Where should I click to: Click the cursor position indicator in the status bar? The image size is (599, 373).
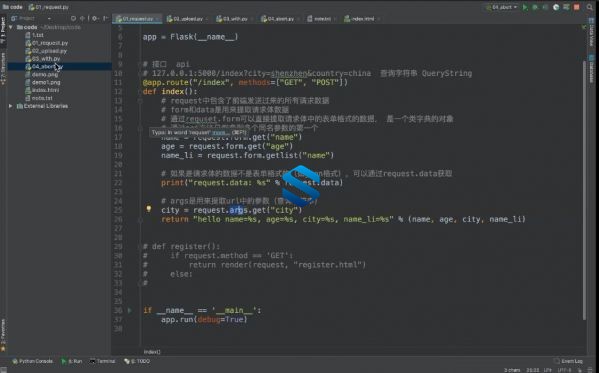click(x=533, y=370)
